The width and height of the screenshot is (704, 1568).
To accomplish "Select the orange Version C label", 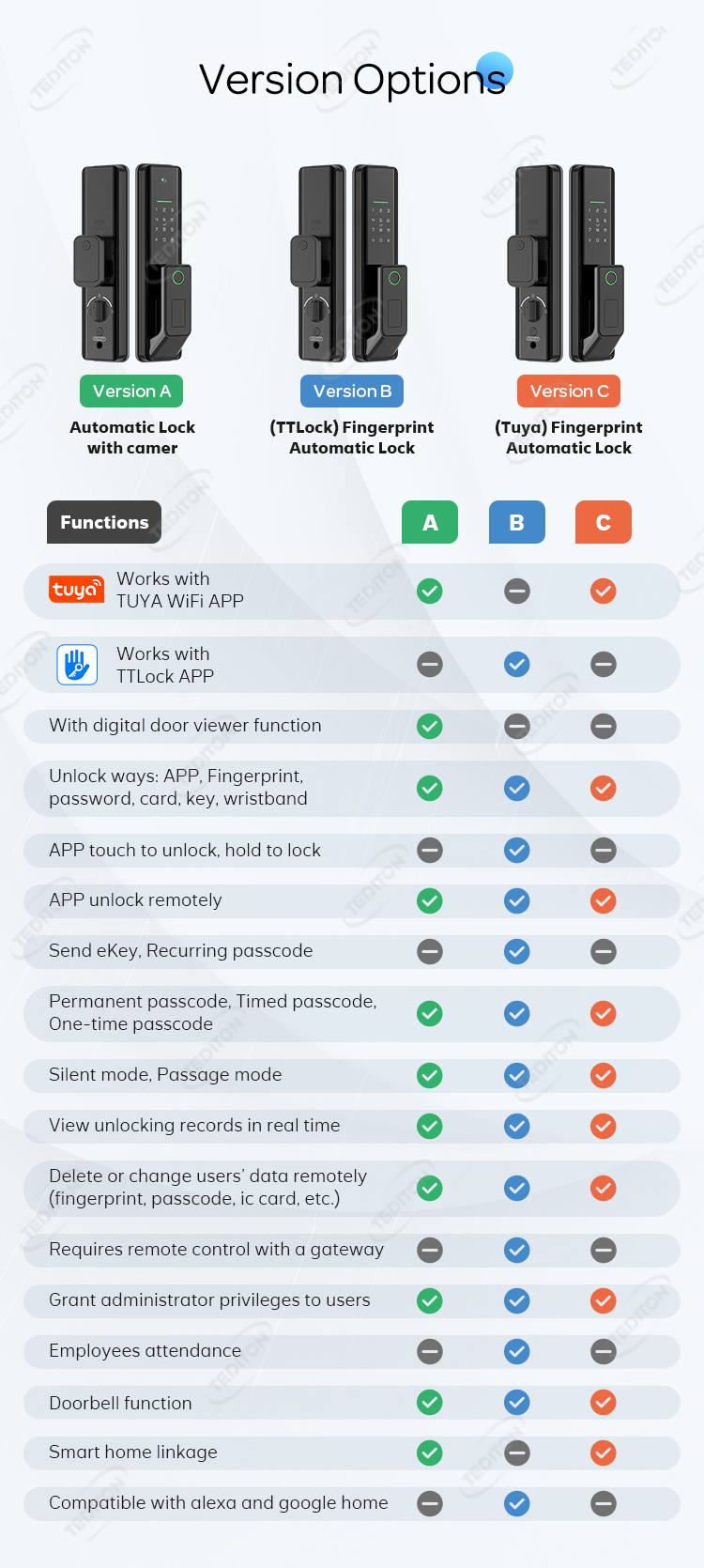I will point(569,392).
